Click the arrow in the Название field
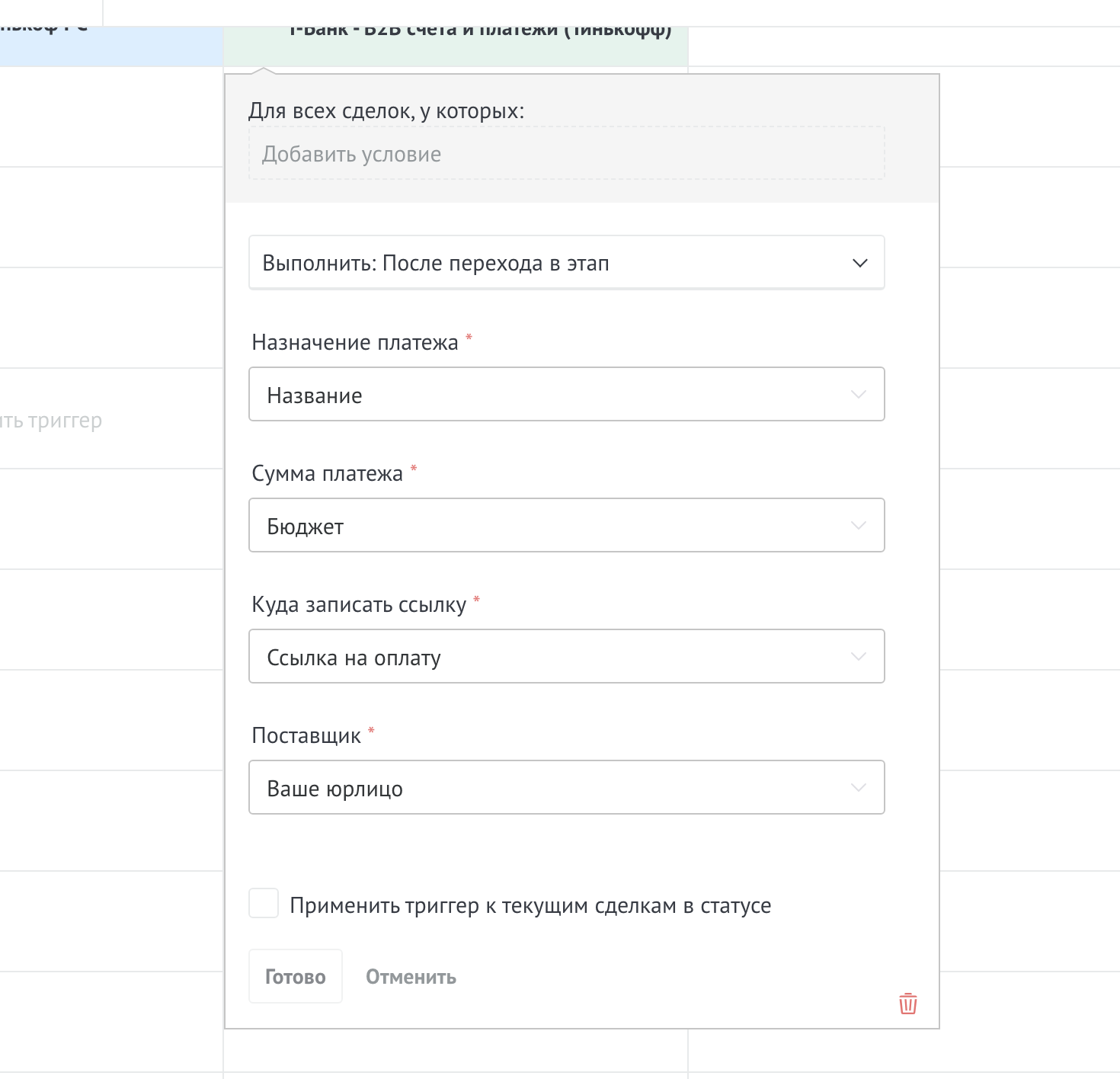This screenshot has height=1079, width=1120. click(x=858, y=395)
